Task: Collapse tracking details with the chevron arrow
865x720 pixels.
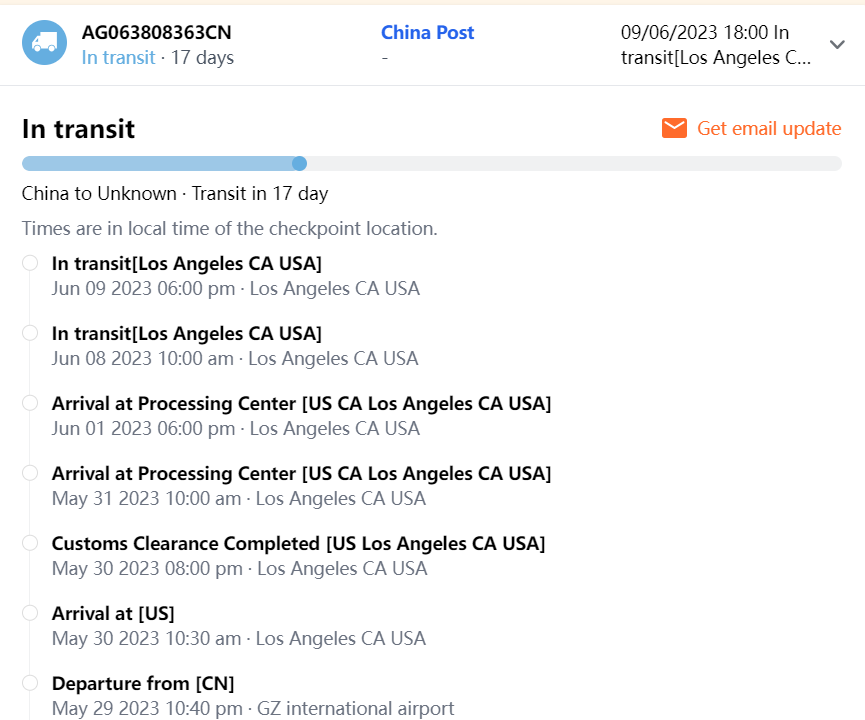Action: 838,44
